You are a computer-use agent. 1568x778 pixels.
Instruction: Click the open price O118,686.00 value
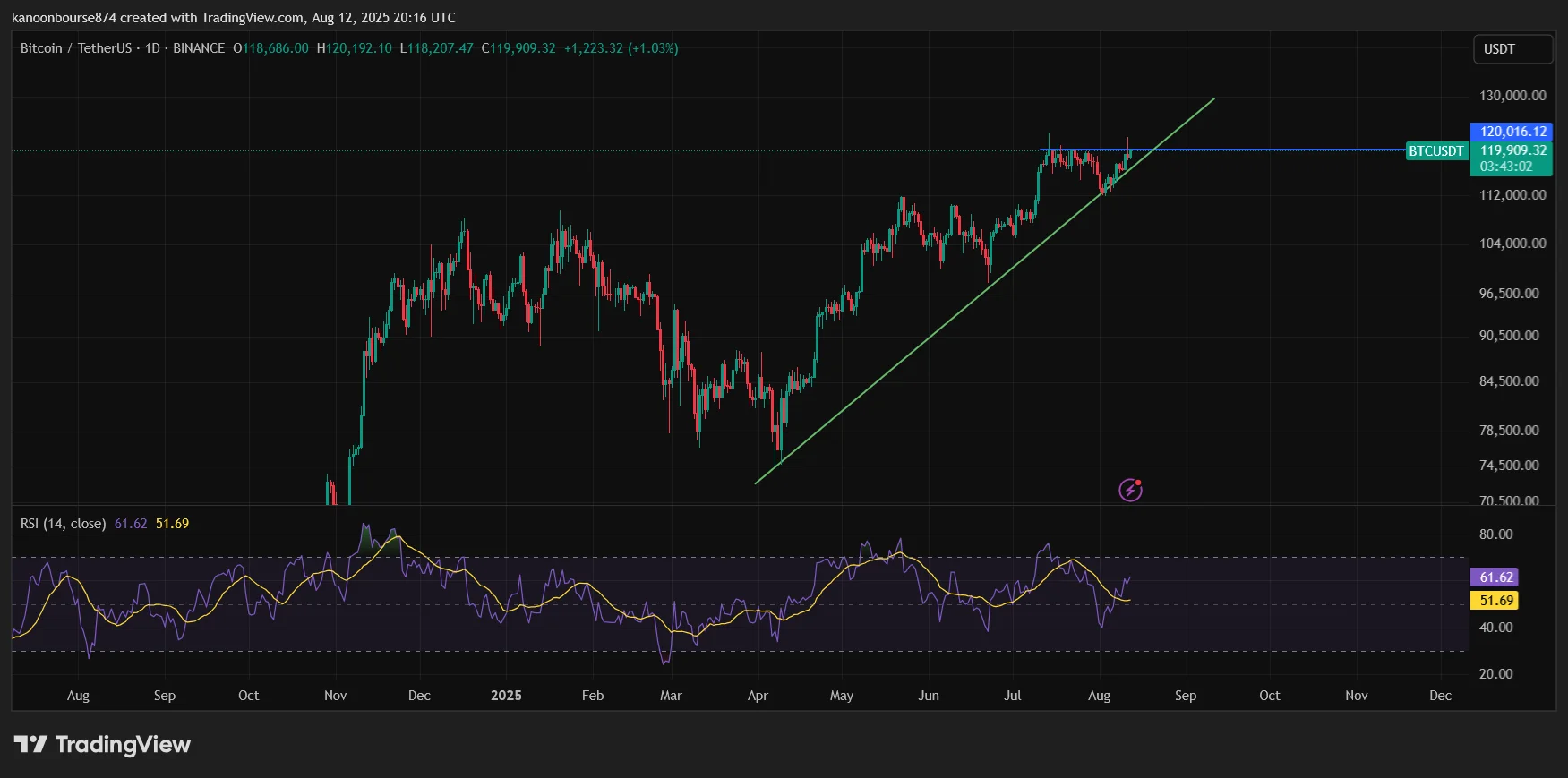point(271,48)
